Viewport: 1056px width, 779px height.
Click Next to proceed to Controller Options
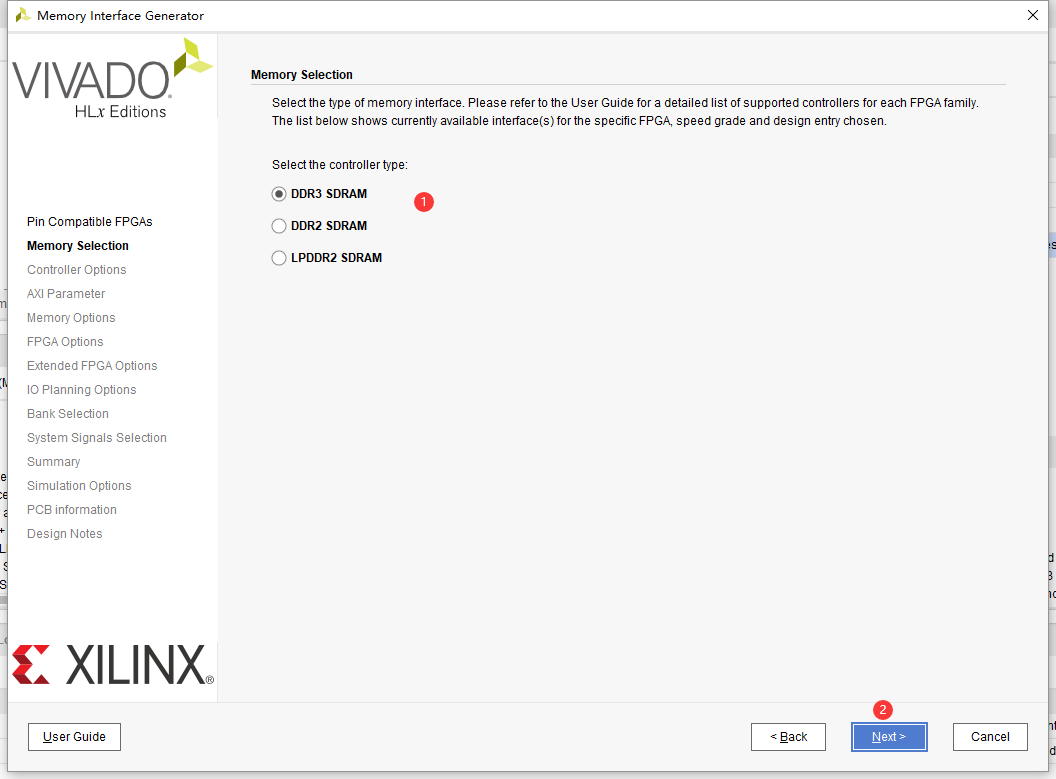[x=888, y=737]
